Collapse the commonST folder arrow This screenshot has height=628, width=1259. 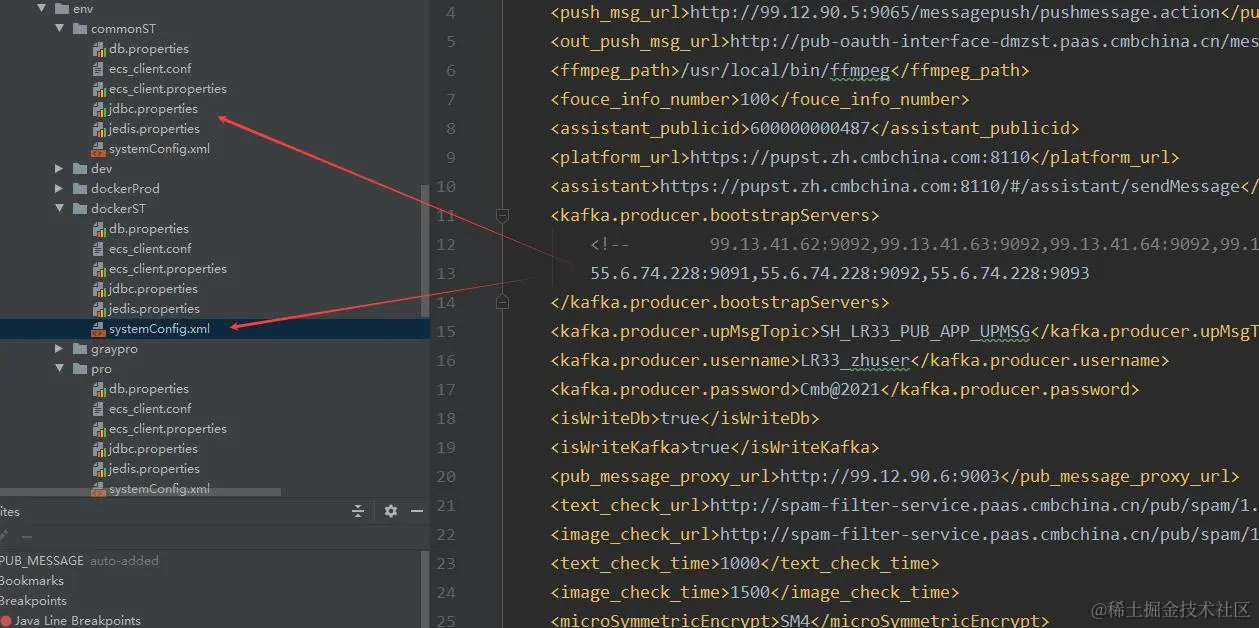coord(60,29)
